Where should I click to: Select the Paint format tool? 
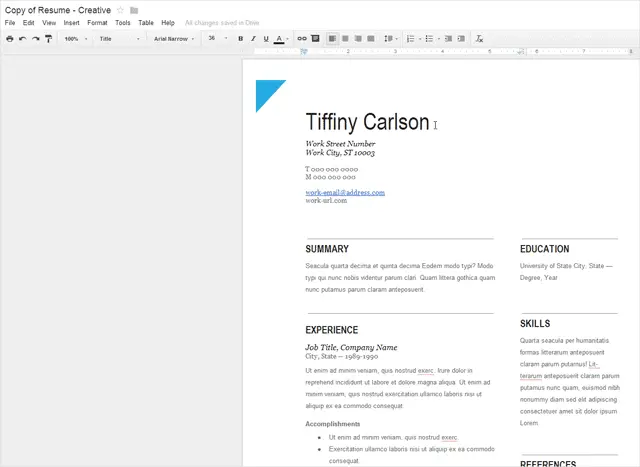(49, 39)
